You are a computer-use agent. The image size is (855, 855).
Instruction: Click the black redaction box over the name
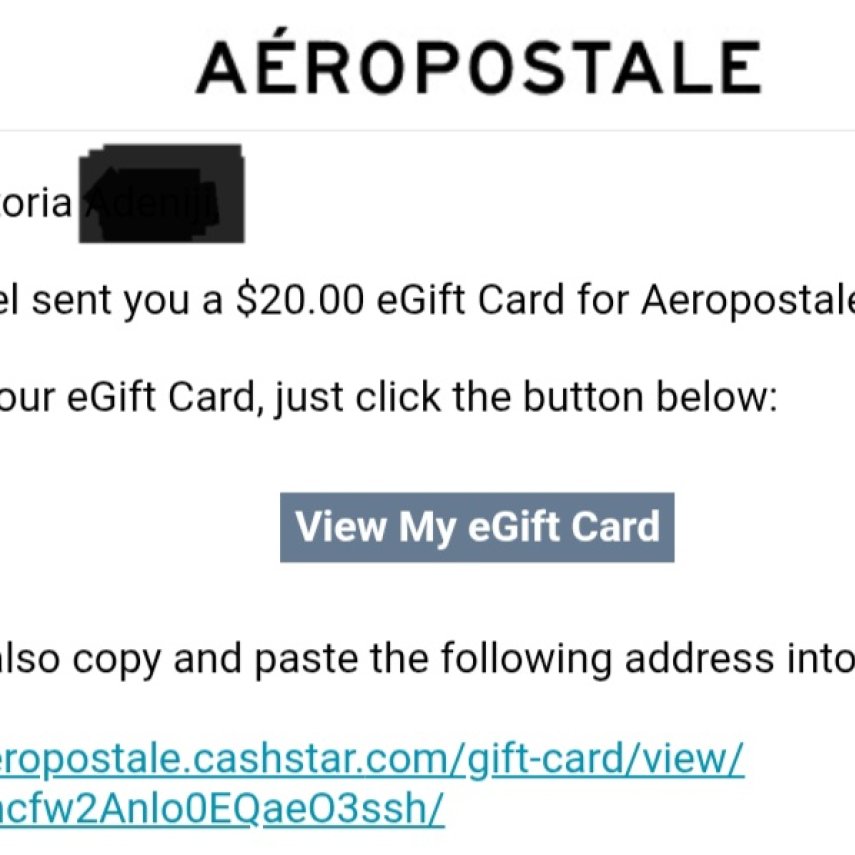tap(162, 194)
